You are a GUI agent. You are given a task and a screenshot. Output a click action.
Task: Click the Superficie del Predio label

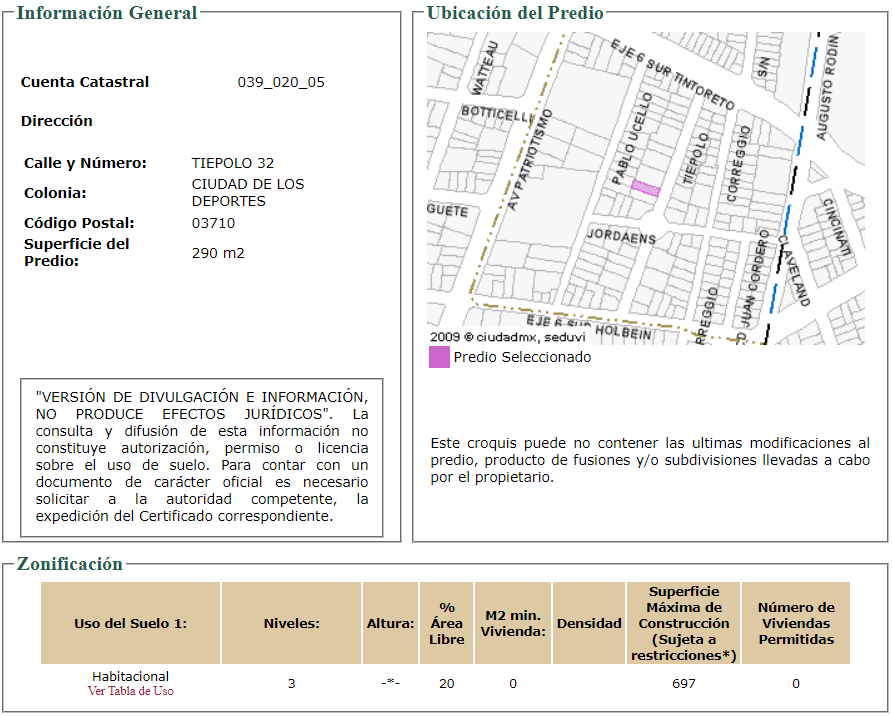77,253
